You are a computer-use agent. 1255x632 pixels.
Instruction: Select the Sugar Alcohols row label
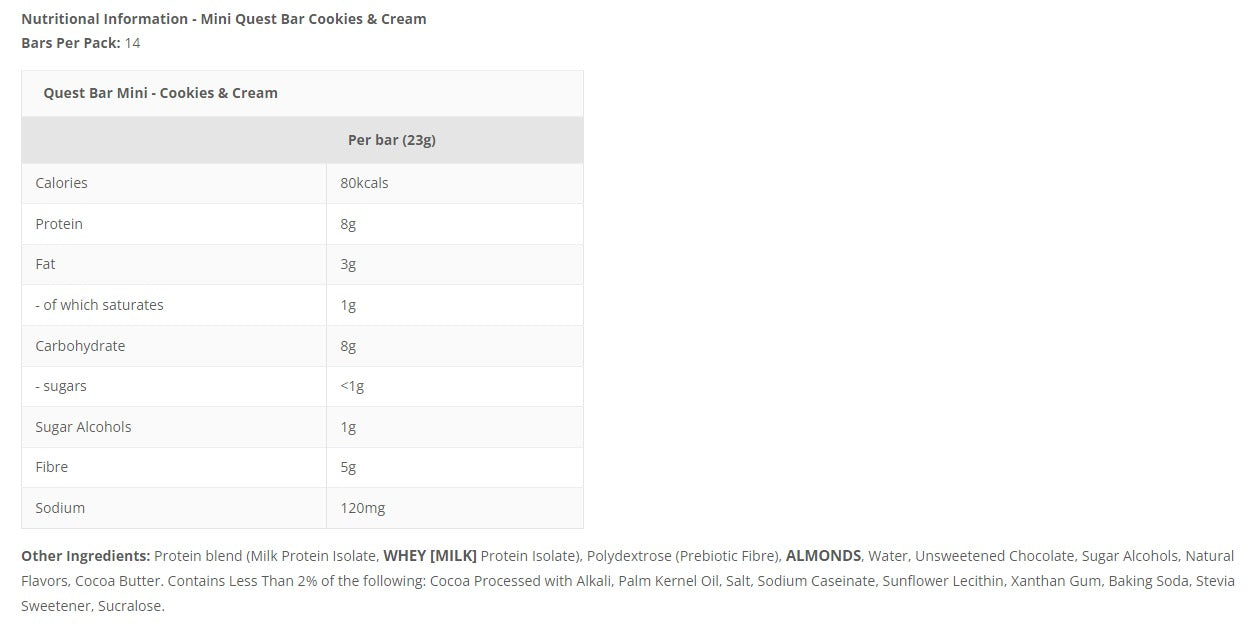click(x=83, y=427)
